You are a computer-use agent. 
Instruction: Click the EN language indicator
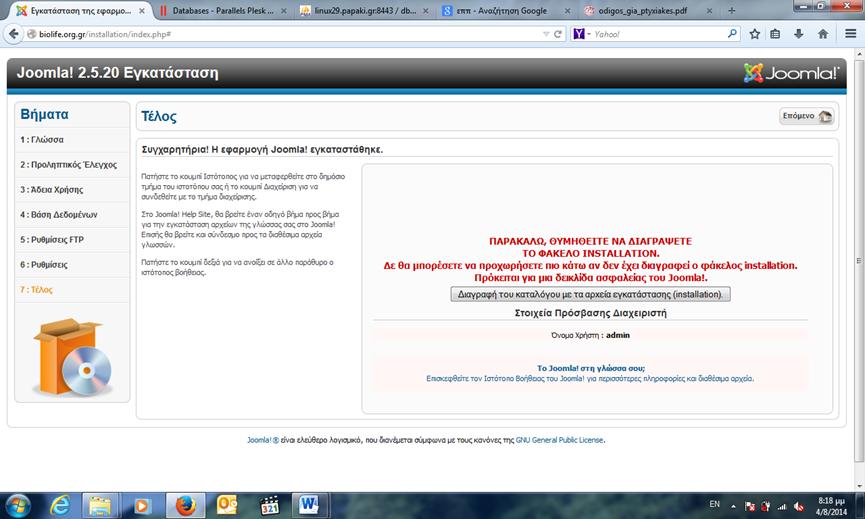714,504
